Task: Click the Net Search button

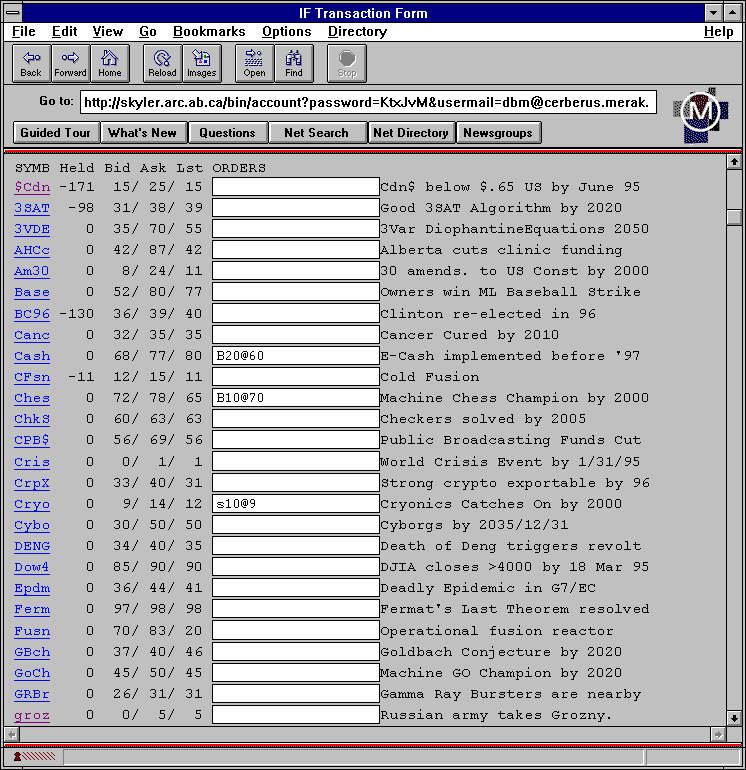Action: tap(316, 133)
